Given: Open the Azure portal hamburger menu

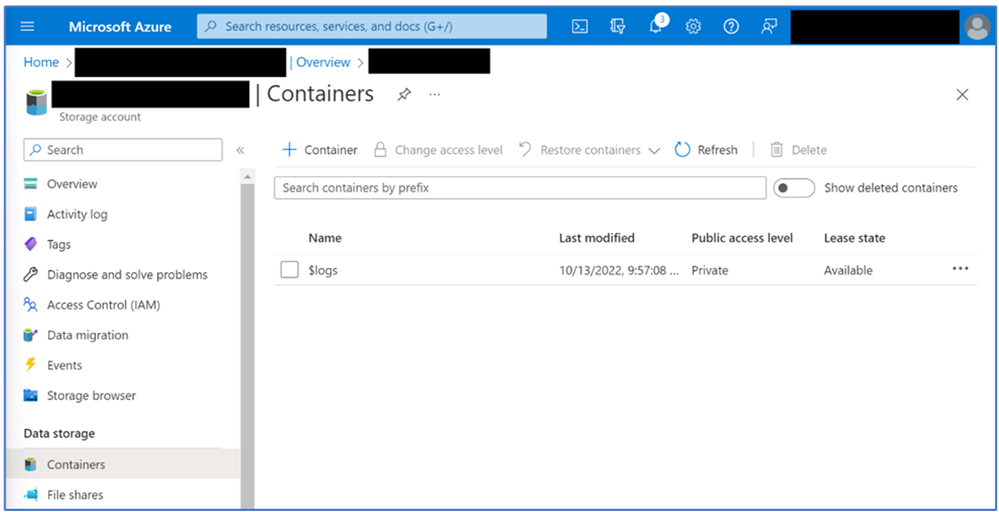Looking at the screenshot, I should point(27,27).
